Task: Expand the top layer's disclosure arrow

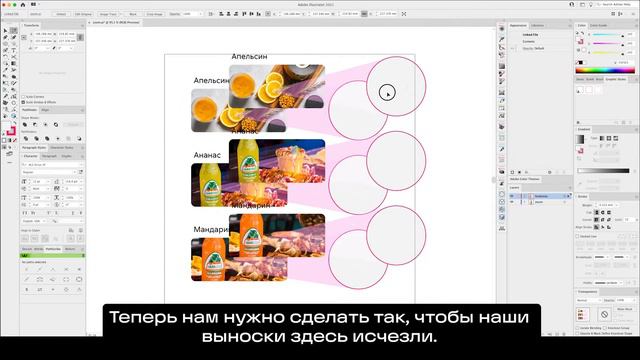Action: (525, 196)
